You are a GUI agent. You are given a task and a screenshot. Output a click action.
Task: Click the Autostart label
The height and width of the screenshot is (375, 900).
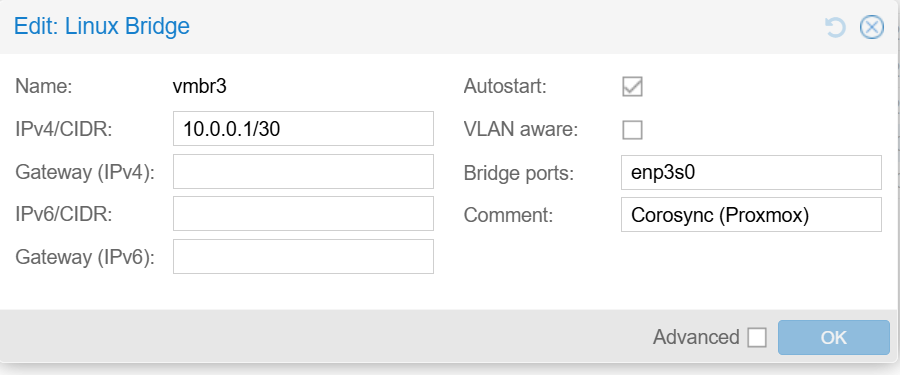505,87
